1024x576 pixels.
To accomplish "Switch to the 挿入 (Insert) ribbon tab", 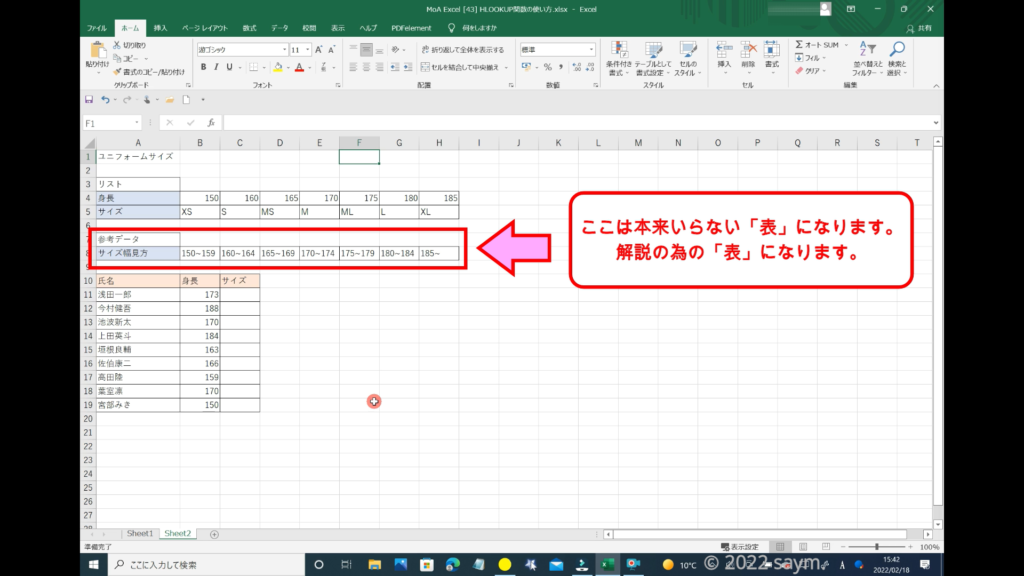I will tap(160, 28).
